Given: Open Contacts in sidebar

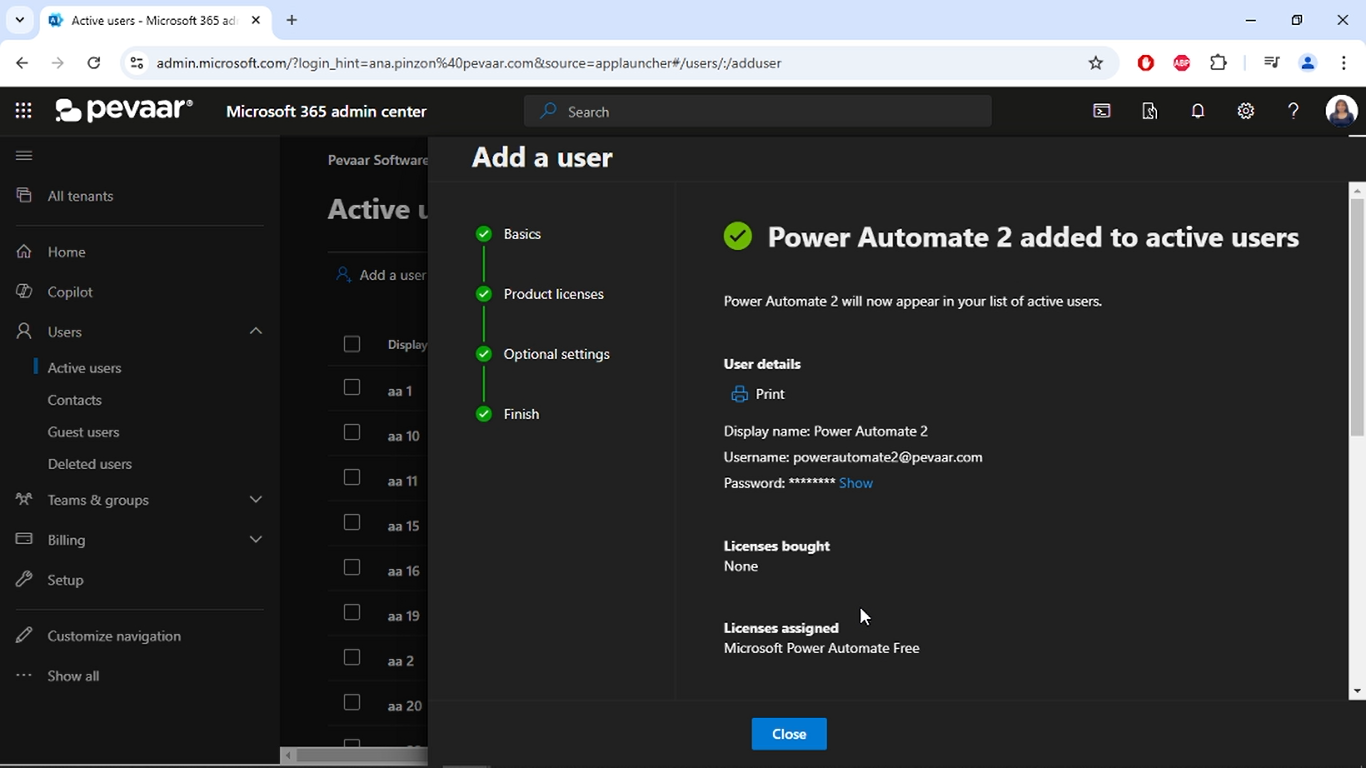Looking at the screenshot, I should (x=75, y=400).
